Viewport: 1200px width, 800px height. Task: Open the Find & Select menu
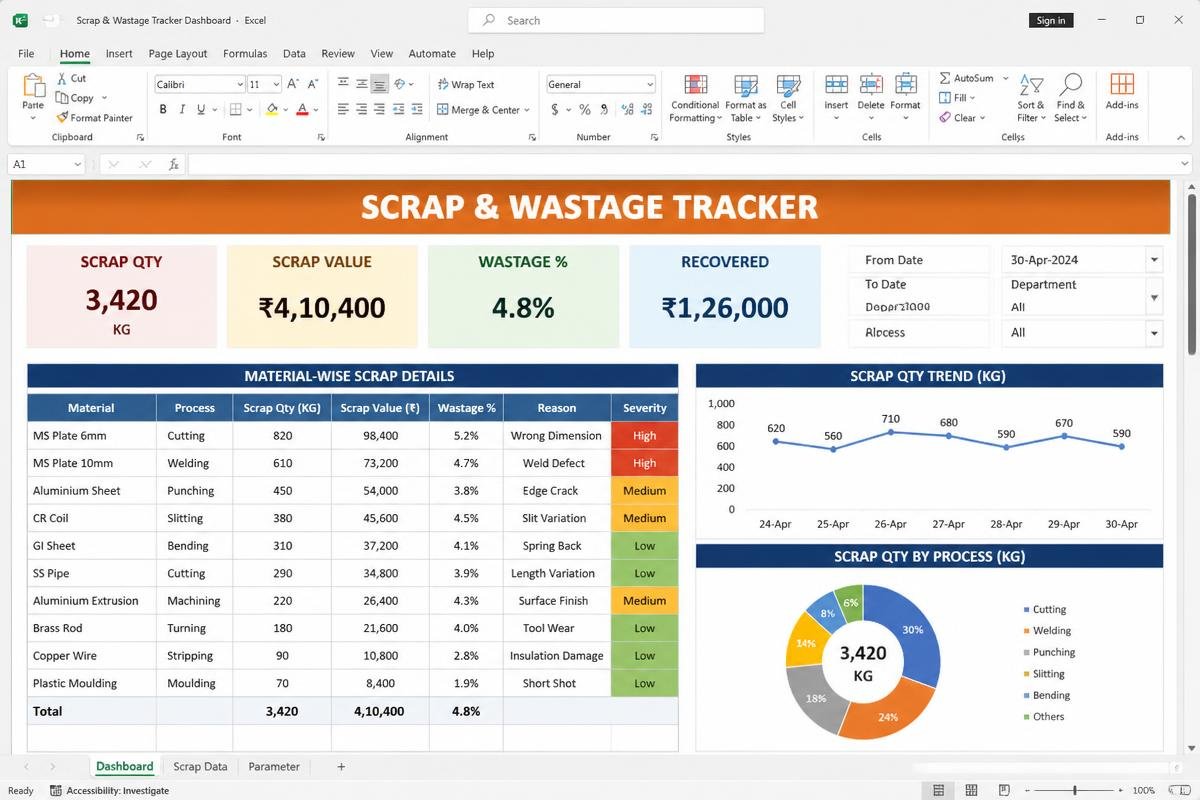pos(1070,98)
